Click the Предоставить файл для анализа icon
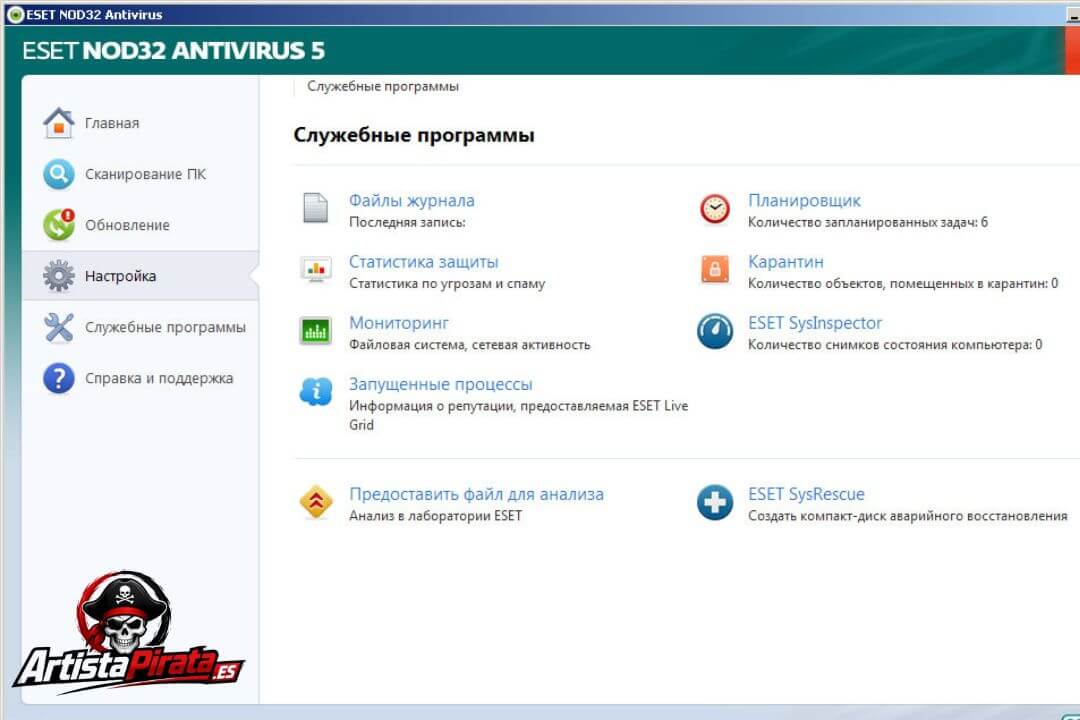The width and height of the screenshot is (1080, 720). [315, 502]
